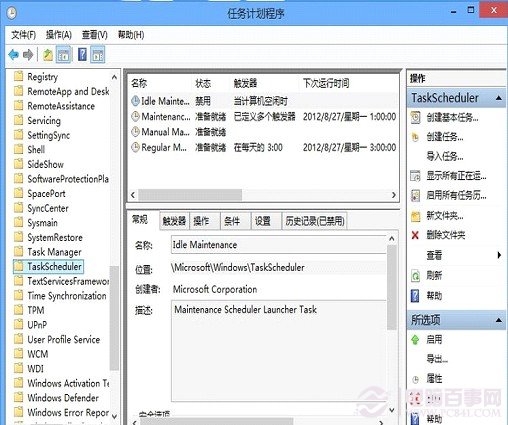Open the 操作(A) menu
This screenshot has width=508, height=425.
(x=59, y=35)
